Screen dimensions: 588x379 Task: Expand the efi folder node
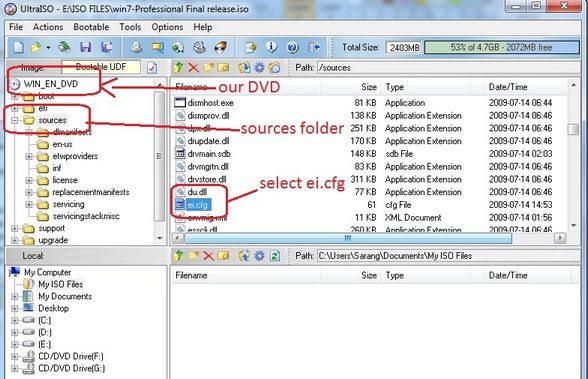click(x=15, y=109)
